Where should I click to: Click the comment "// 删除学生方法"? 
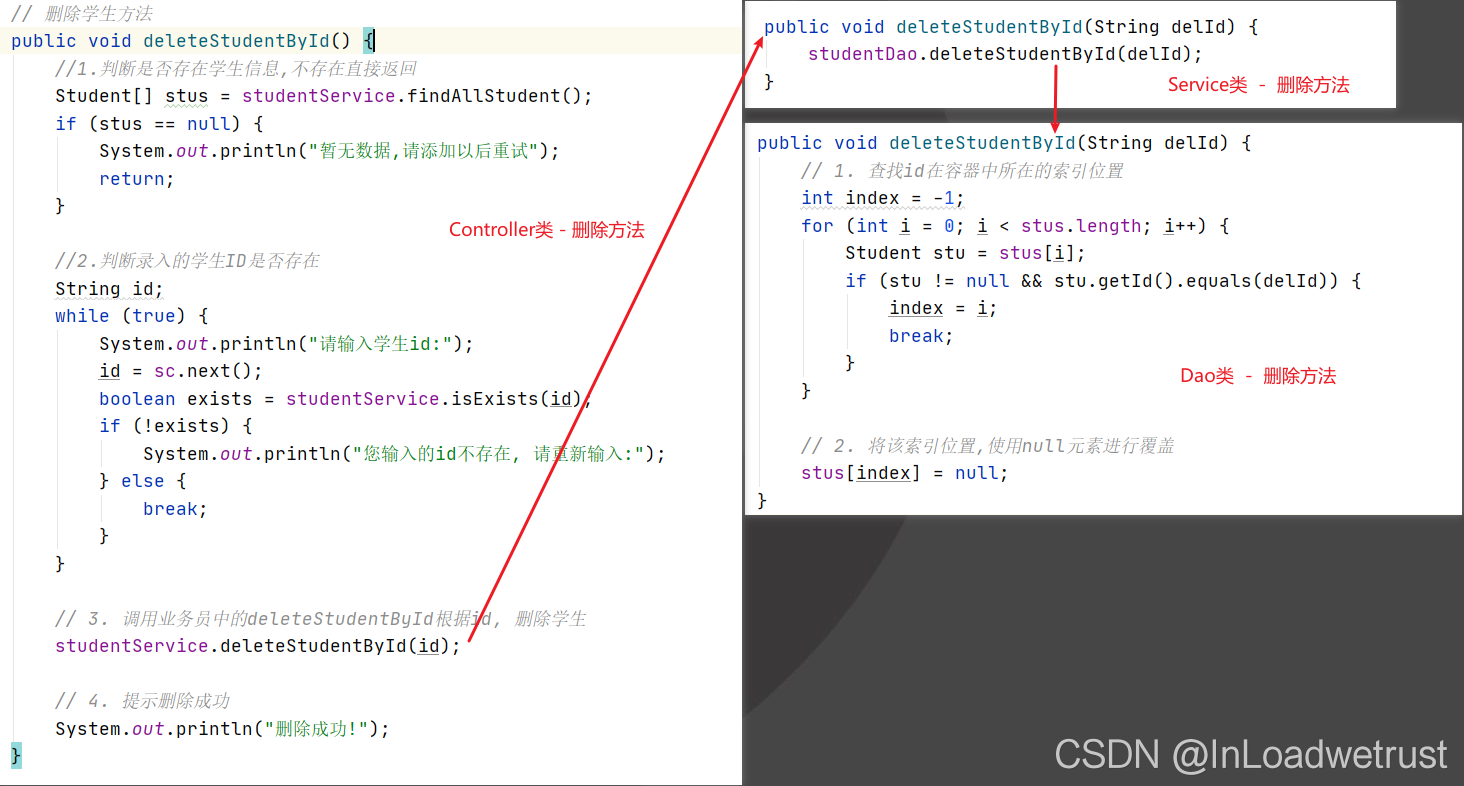(x=82, y=14)
